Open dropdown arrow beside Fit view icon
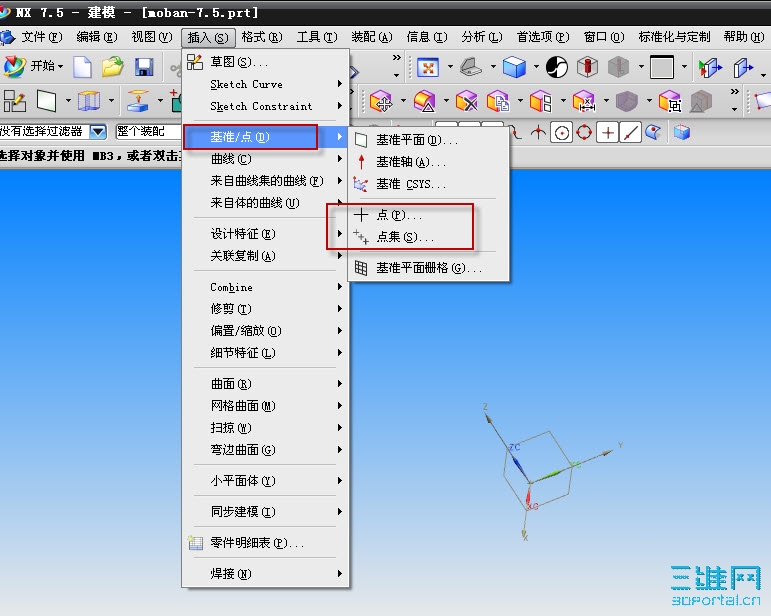This screenshot has width=771, height=616. [449, 67]
